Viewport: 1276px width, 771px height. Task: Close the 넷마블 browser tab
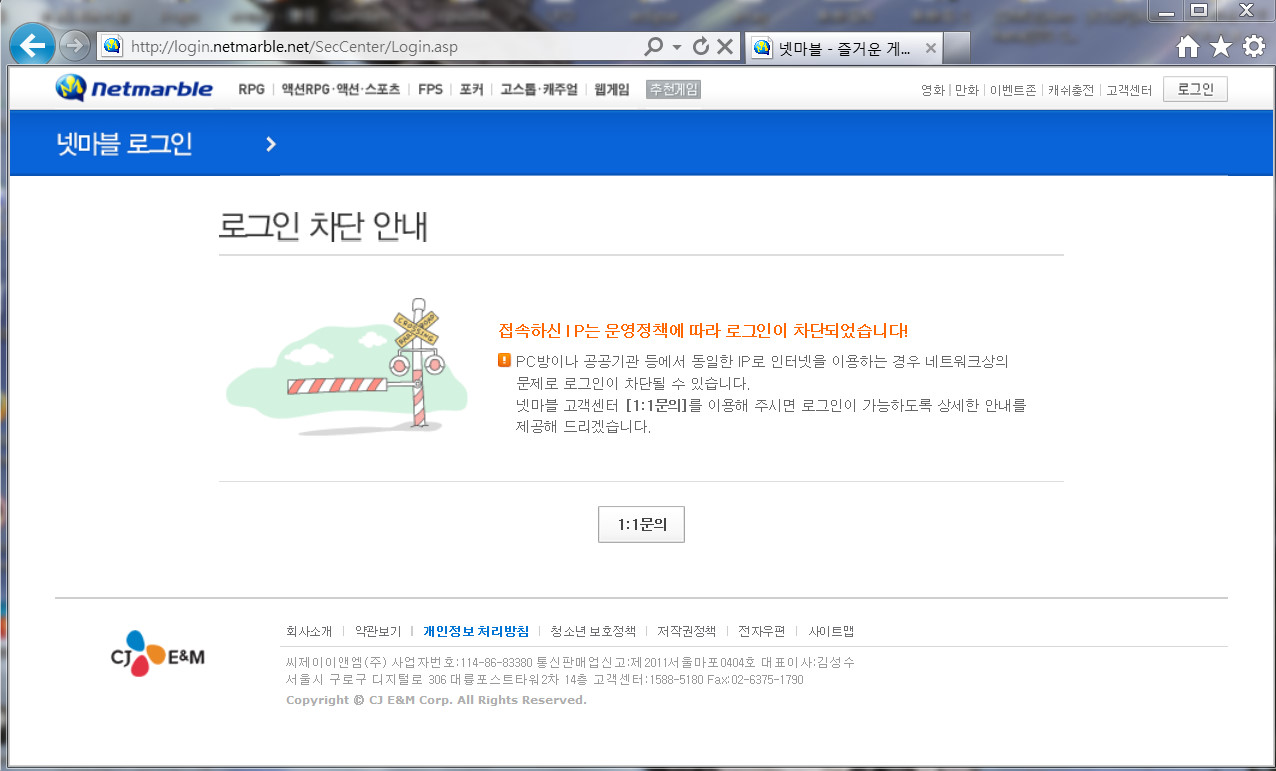930,47
